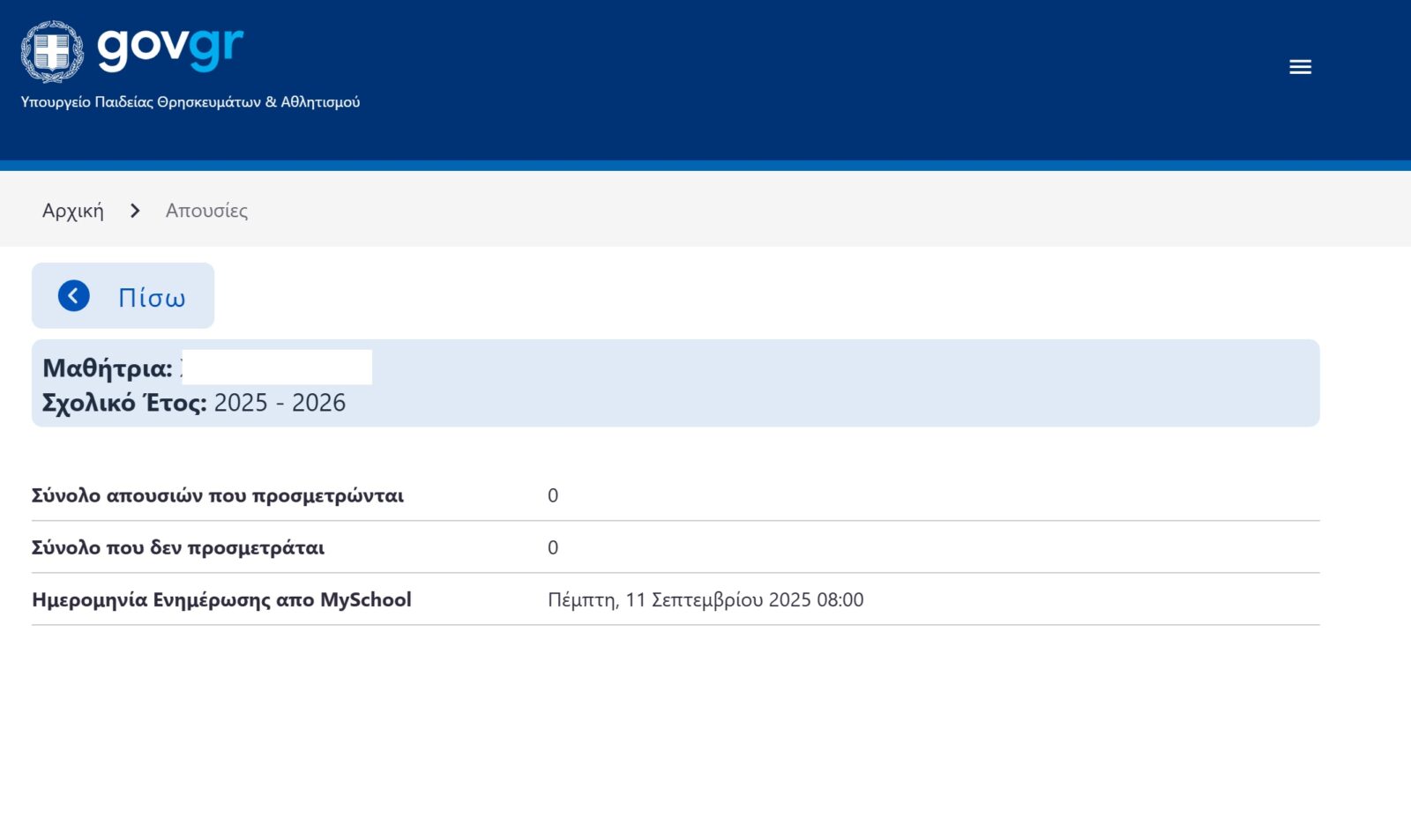Click the ministry name under the logo
The image size is (1411, 840).
pos(190,102)
